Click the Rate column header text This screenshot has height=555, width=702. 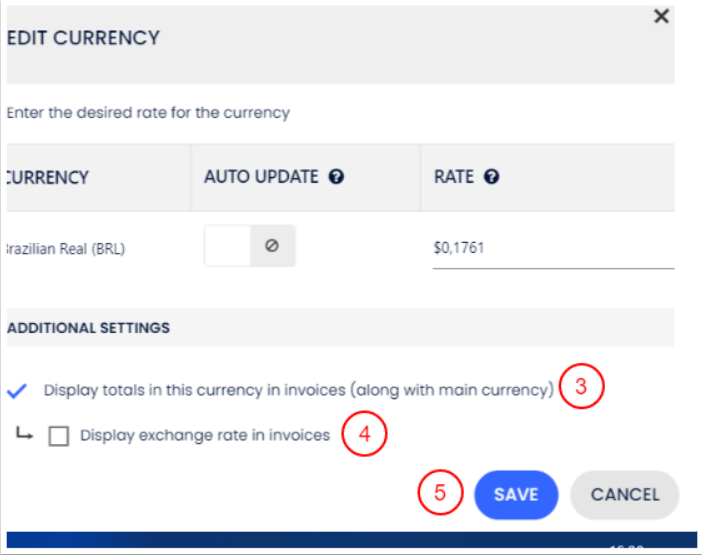point(453,177)
